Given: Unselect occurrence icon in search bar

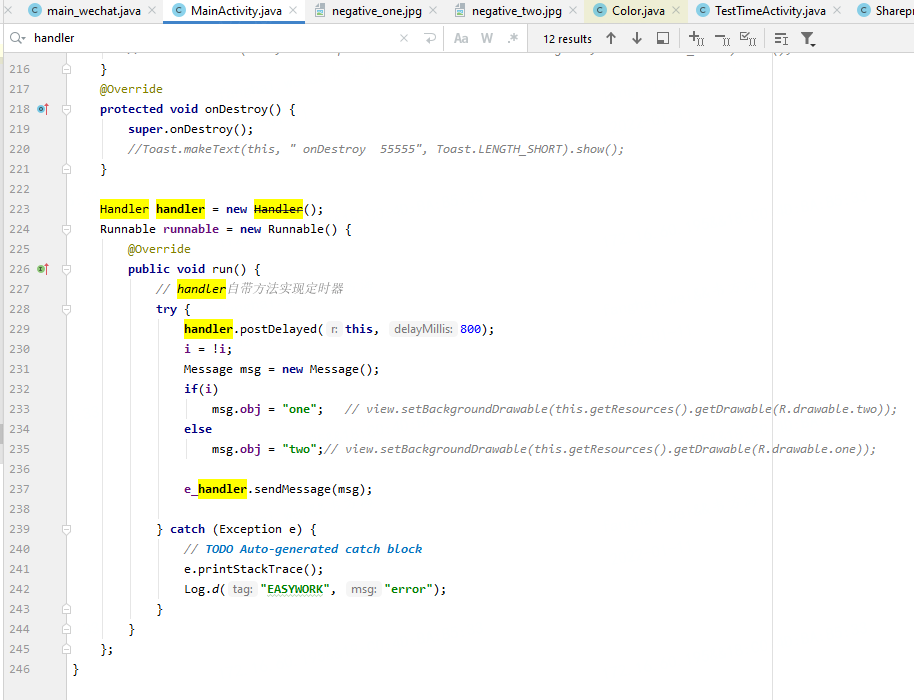Looking at the screenshot, I should [x=722, y=38].
